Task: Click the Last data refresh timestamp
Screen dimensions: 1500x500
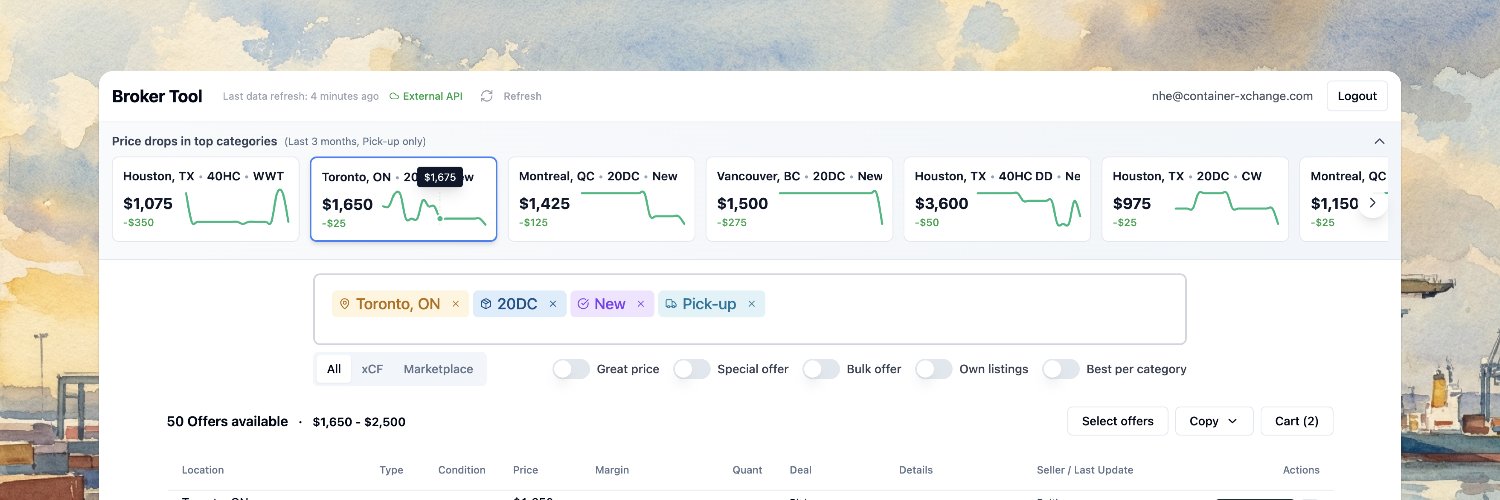Action: [x=301, y=96]
